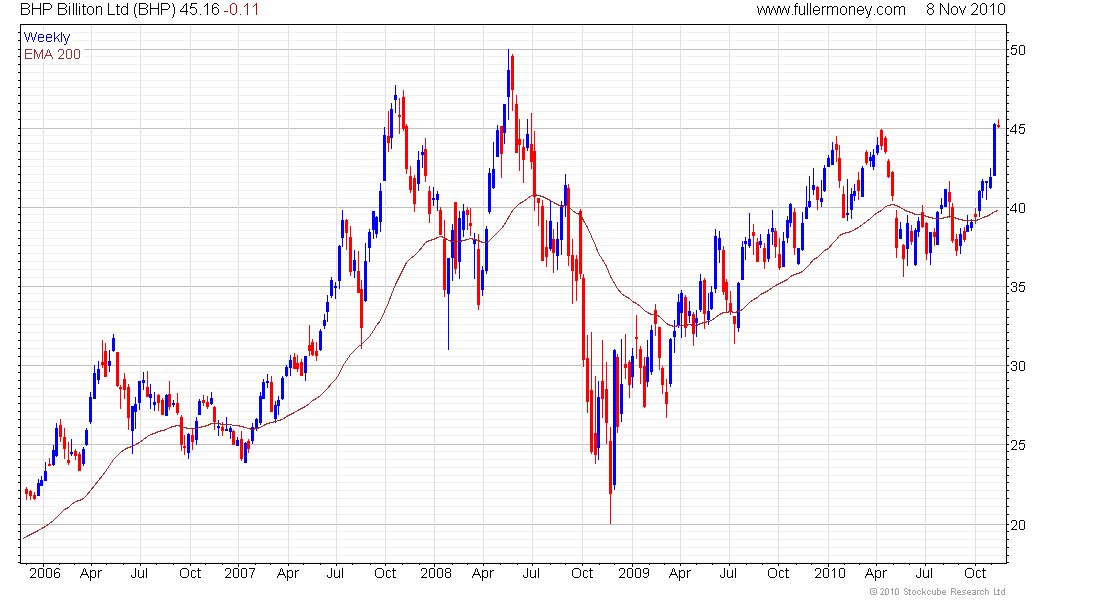Click the Apr label following 2008
The height and width of the screenshot is (600, 1100).
483,574
